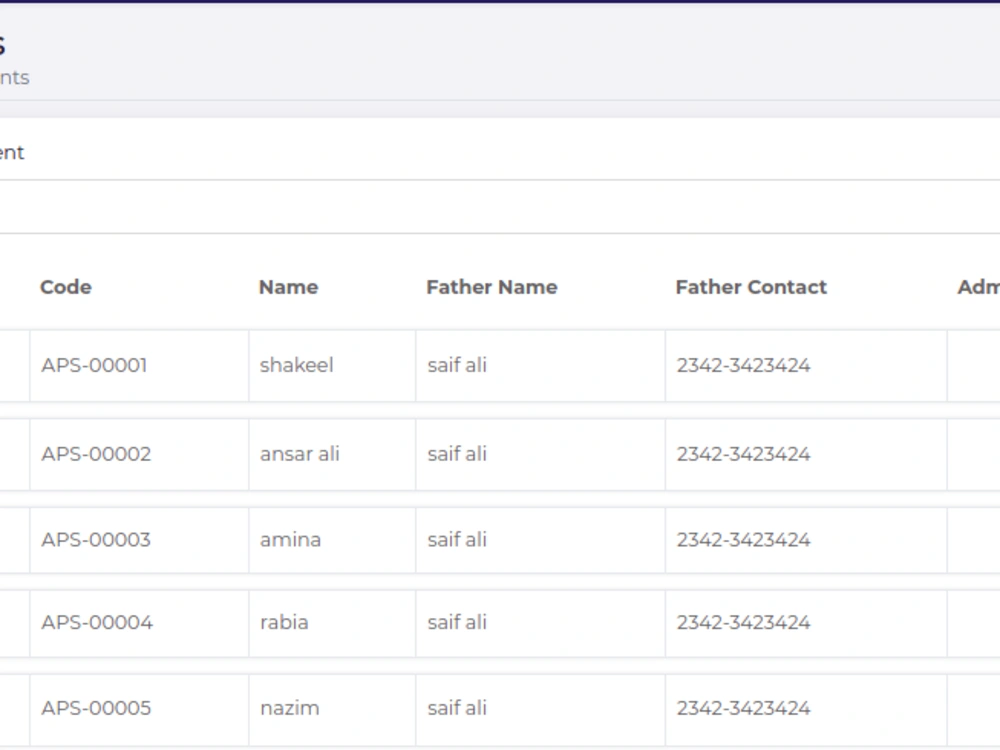
Task: Click father contact in APS-00001 row
Action: point(744,365)
